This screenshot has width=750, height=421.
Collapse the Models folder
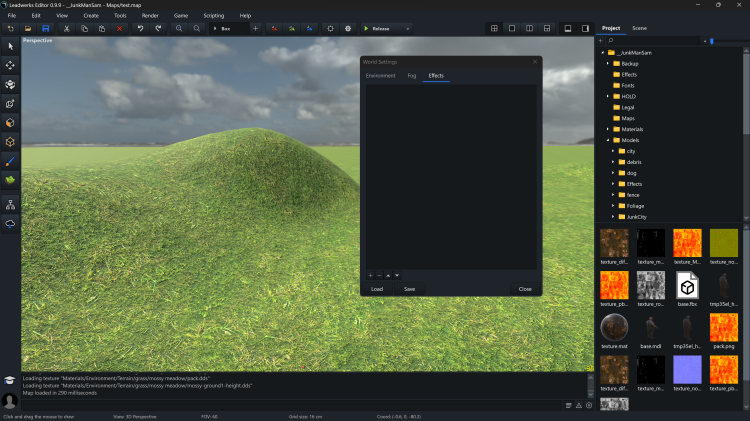(x=607, y=140)
